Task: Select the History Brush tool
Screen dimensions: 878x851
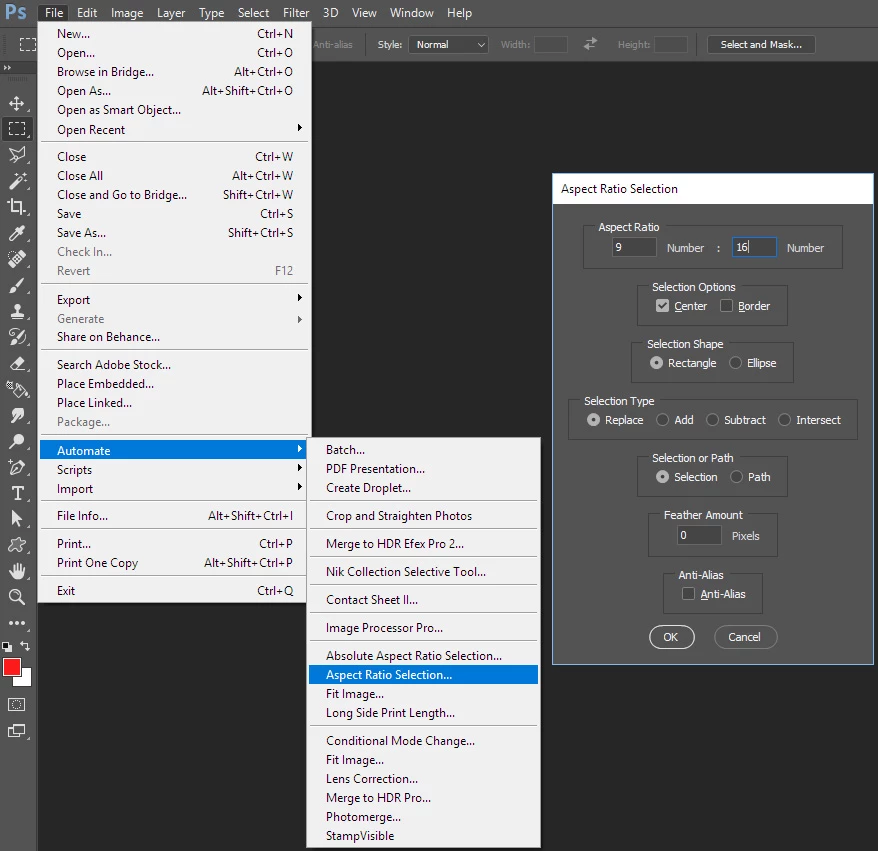Action: pos(17,336)
